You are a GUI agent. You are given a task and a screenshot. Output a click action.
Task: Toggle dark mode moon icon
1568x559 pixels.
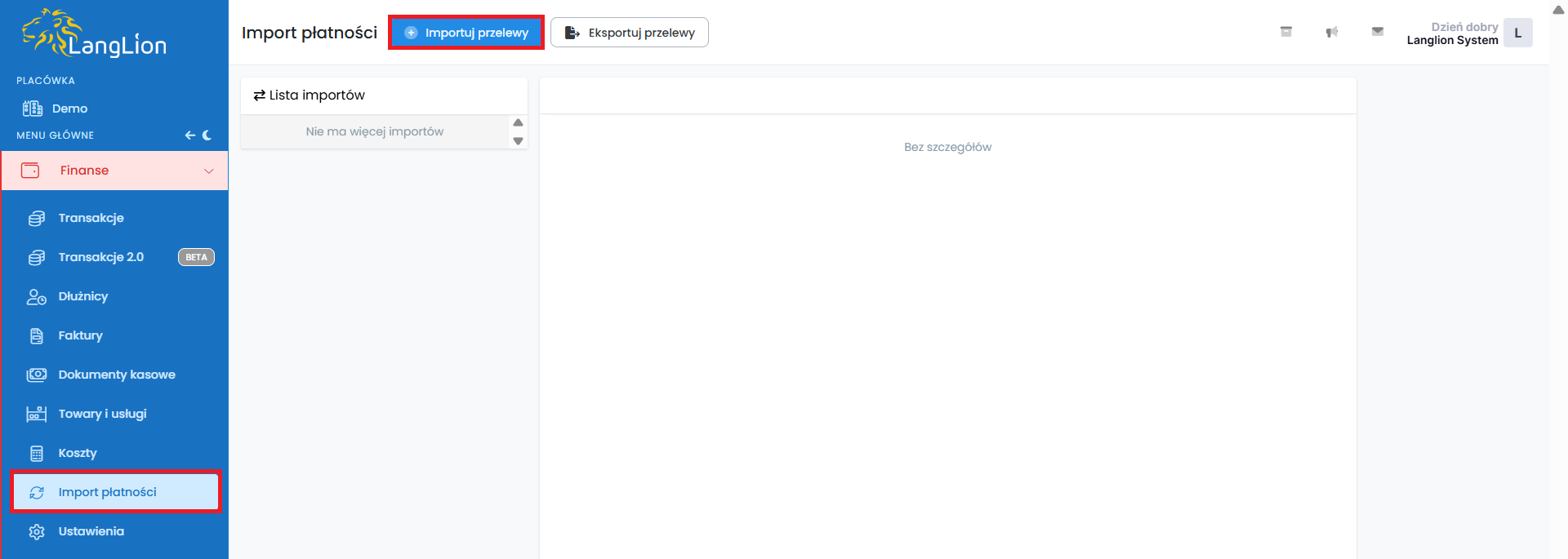coord(207,135)
